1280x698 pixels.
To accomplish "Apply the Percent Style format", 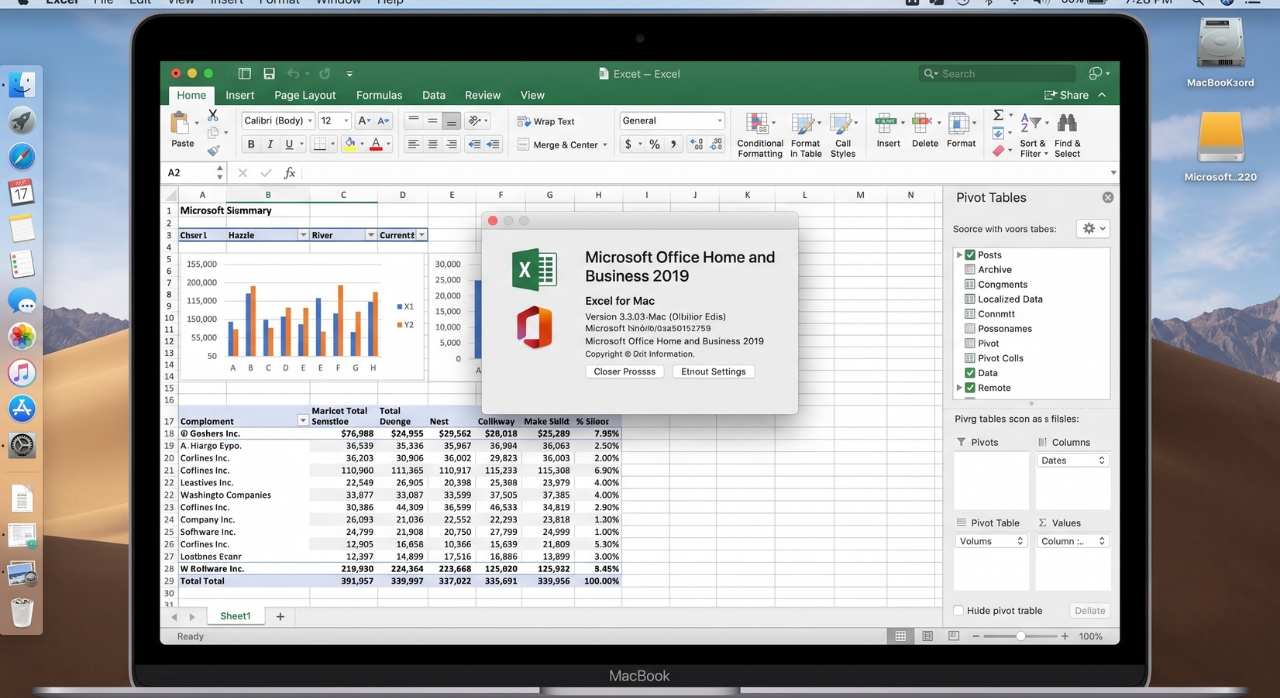I will pyautogui.click(x=654, y=144).
